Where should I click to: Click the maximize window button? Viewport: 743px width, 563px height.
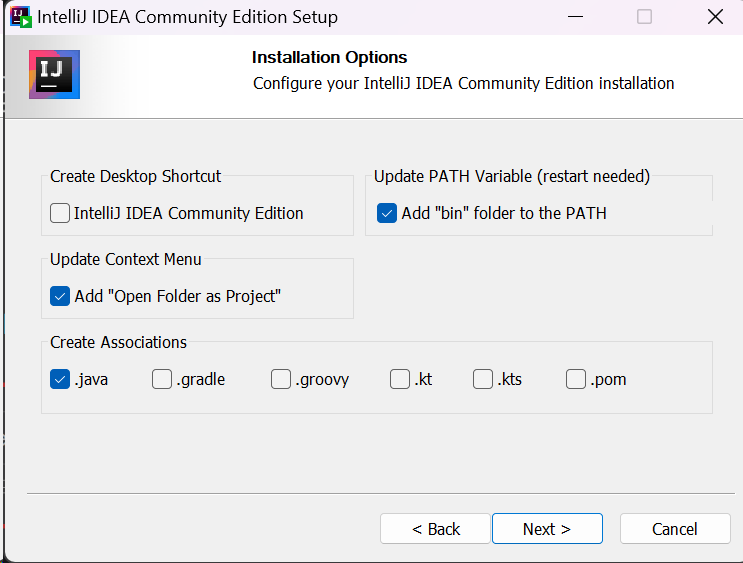pyautogui.click(x=644, y=17)
